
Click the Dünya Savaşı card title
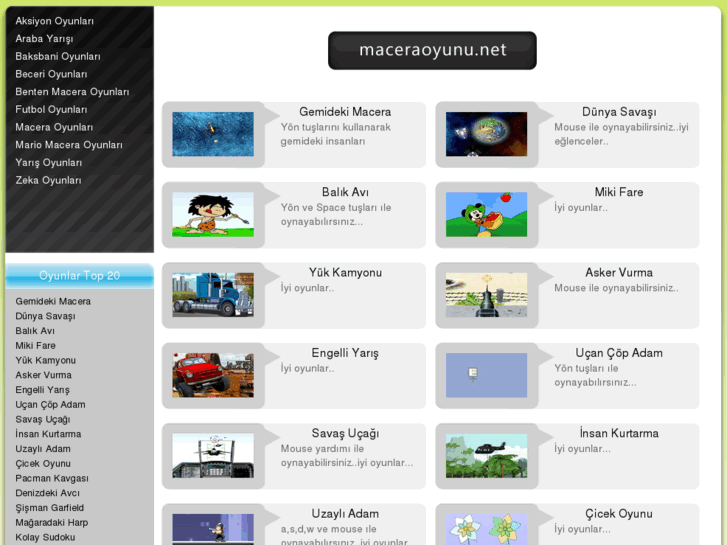(x=619, y=112)
